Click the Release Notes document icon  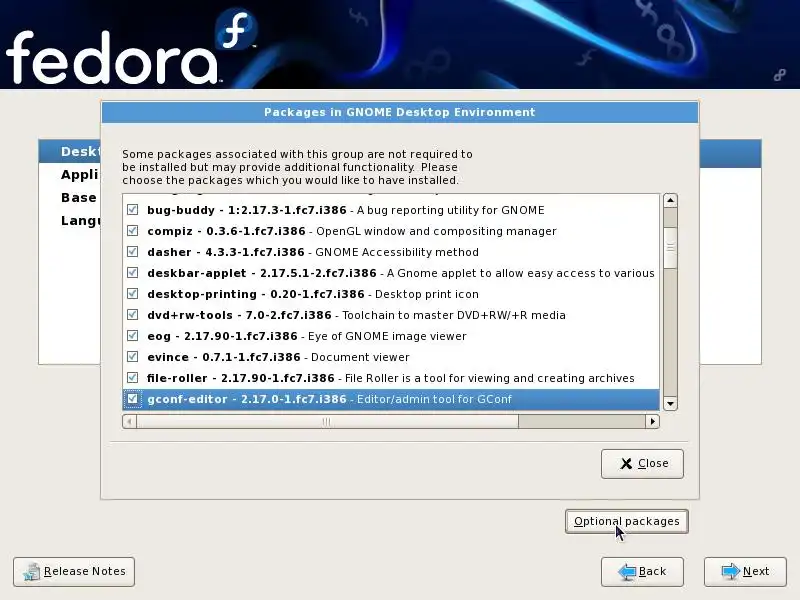pos(32,572)
